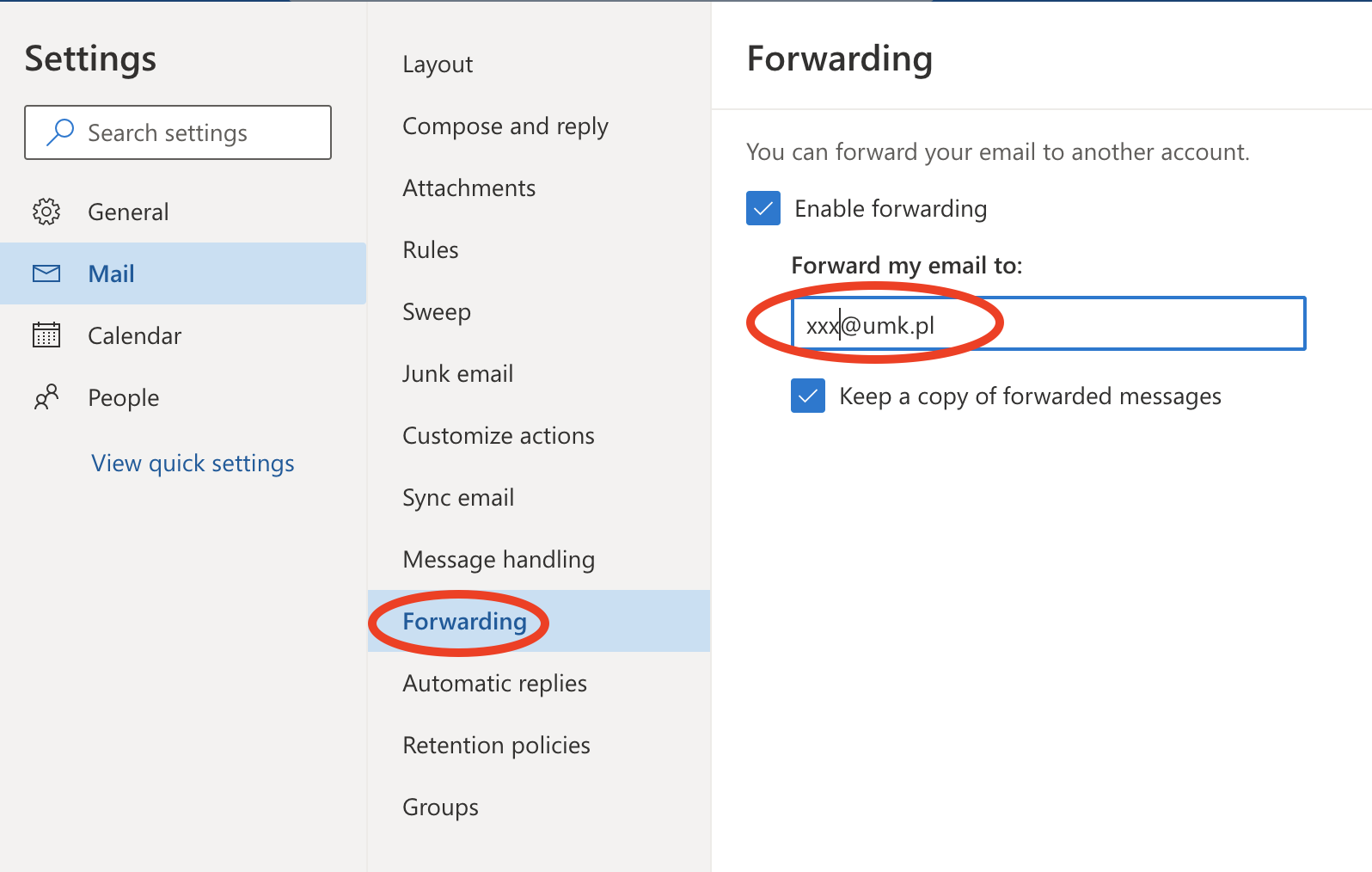Viewport: 1372px width, 872px height.
Task: Open the Layout settings page
Action: [438, 64]
